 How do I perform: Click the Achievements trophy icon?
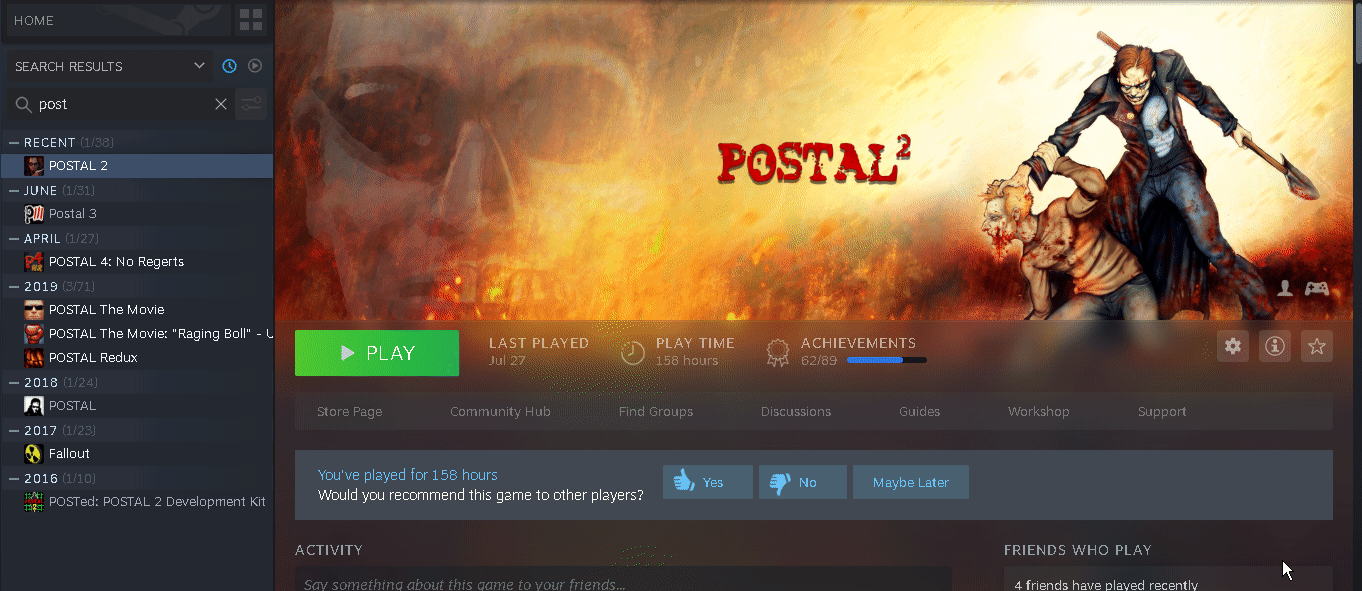(x=777, y=352)
